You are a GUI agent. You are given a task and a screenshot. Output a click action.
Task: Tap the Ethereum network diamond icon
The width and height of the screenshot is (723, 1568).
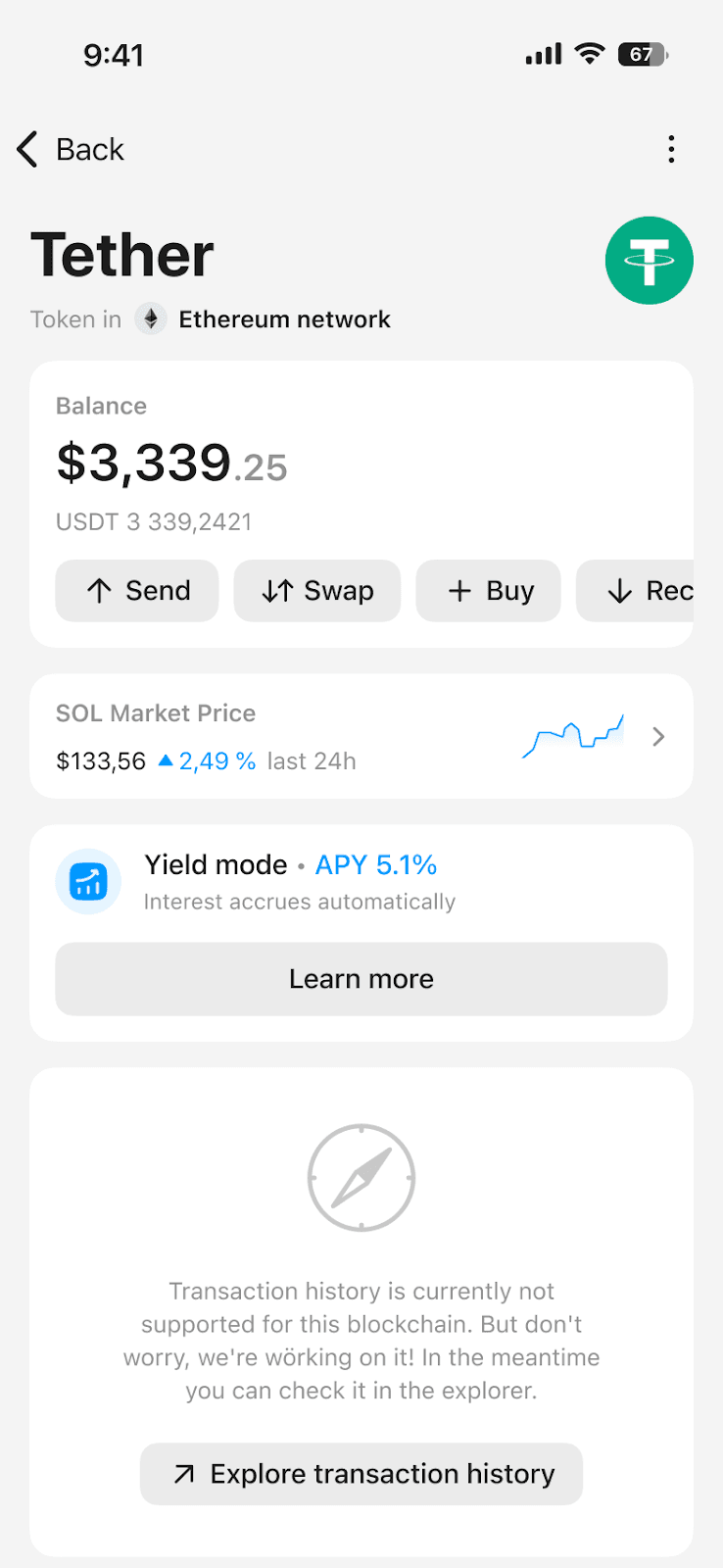pos(151,319)
